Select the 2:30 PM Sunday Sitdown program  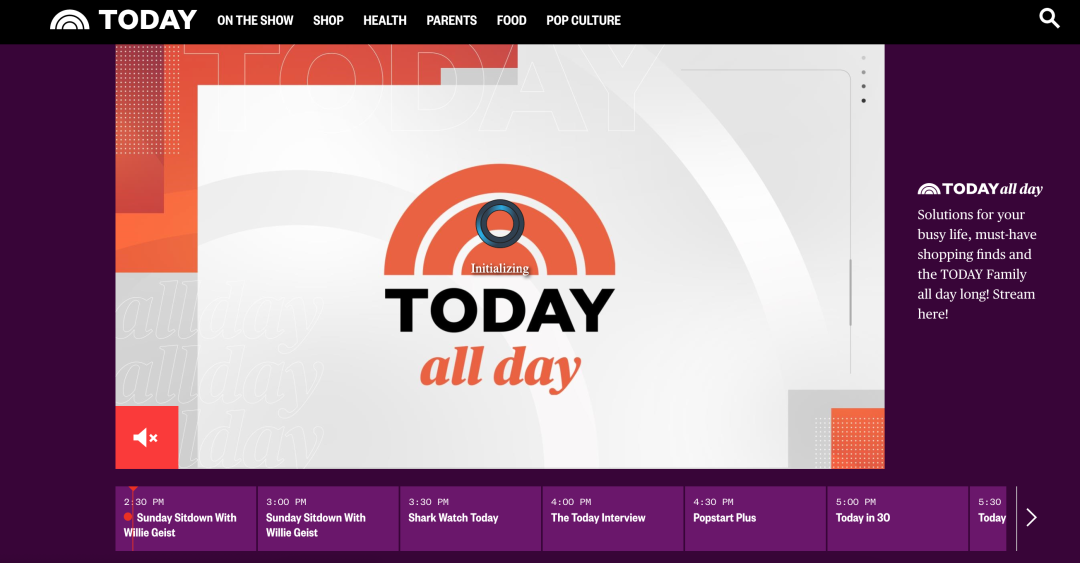coord(186,519)
